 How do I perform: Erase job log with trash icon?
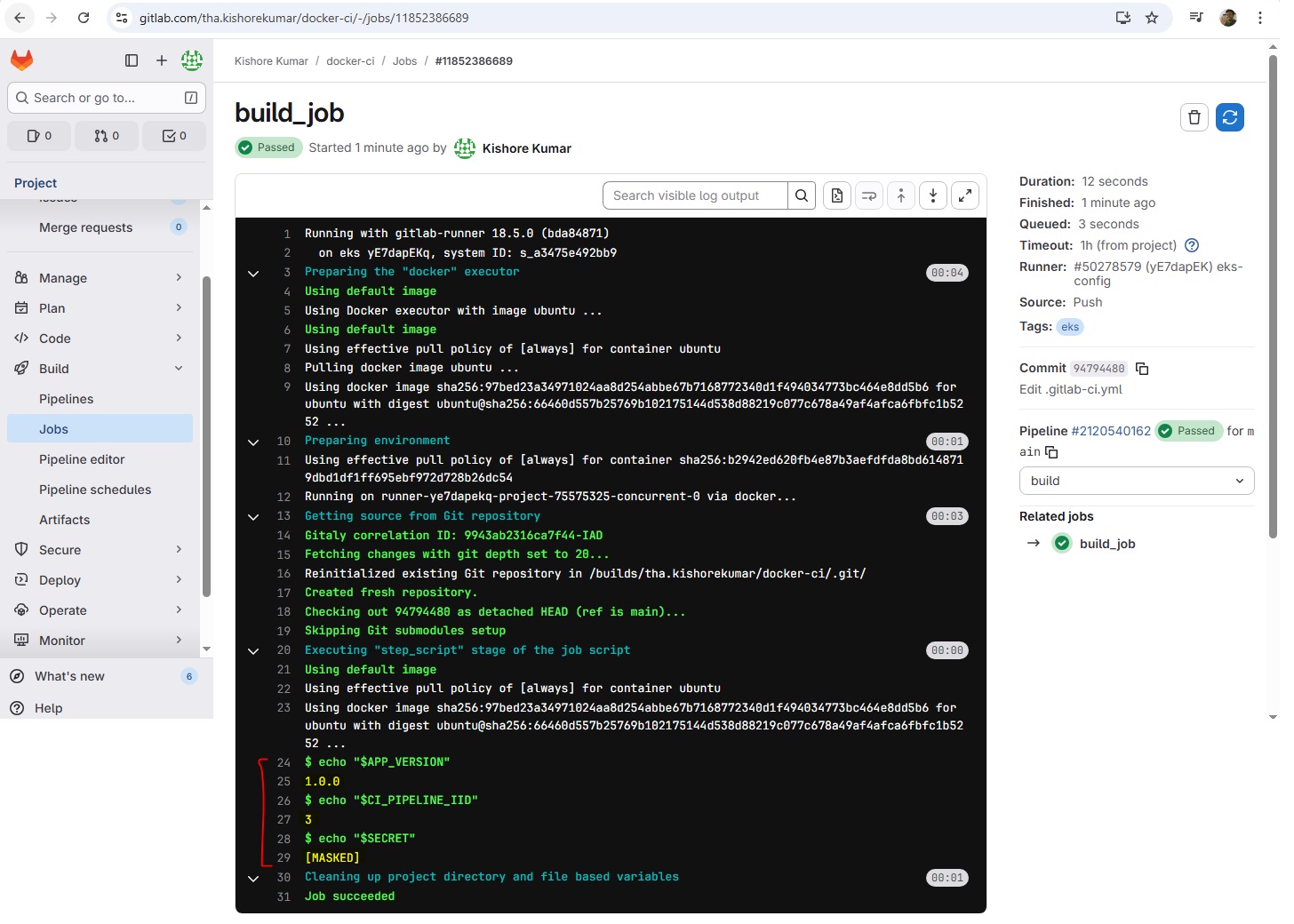(1194, 117)
